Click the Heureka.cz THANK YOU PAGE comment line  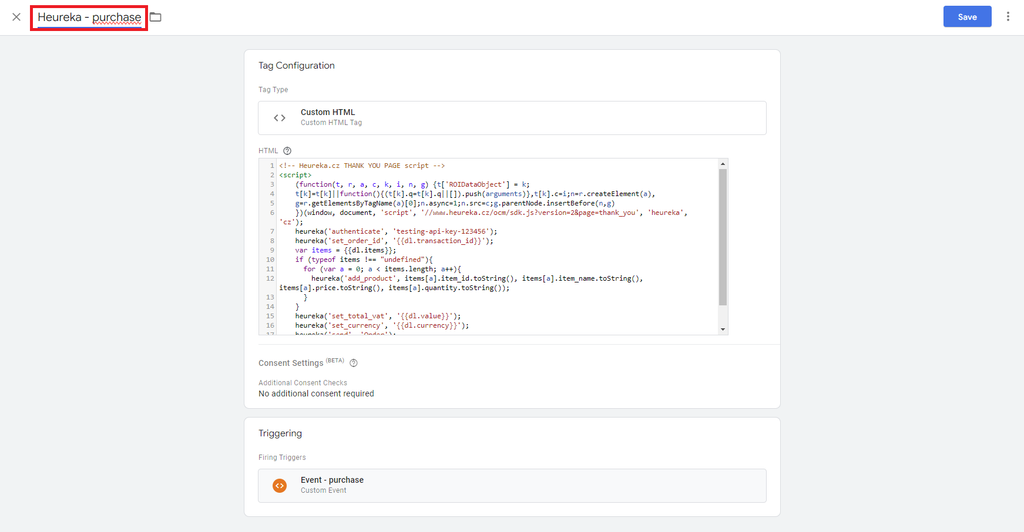click(x=362, y=166)
